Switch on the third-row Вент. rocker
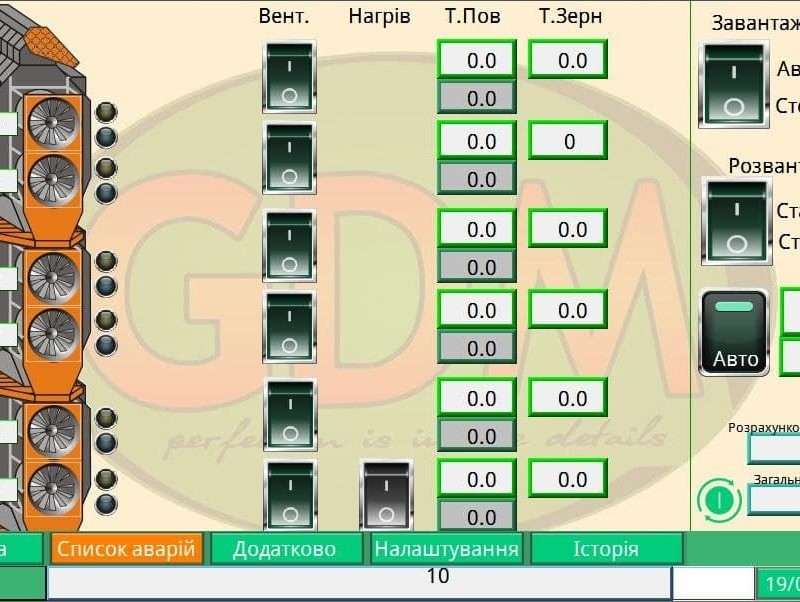The width and height of the screenshot is (800, 602). pos(289,245)
